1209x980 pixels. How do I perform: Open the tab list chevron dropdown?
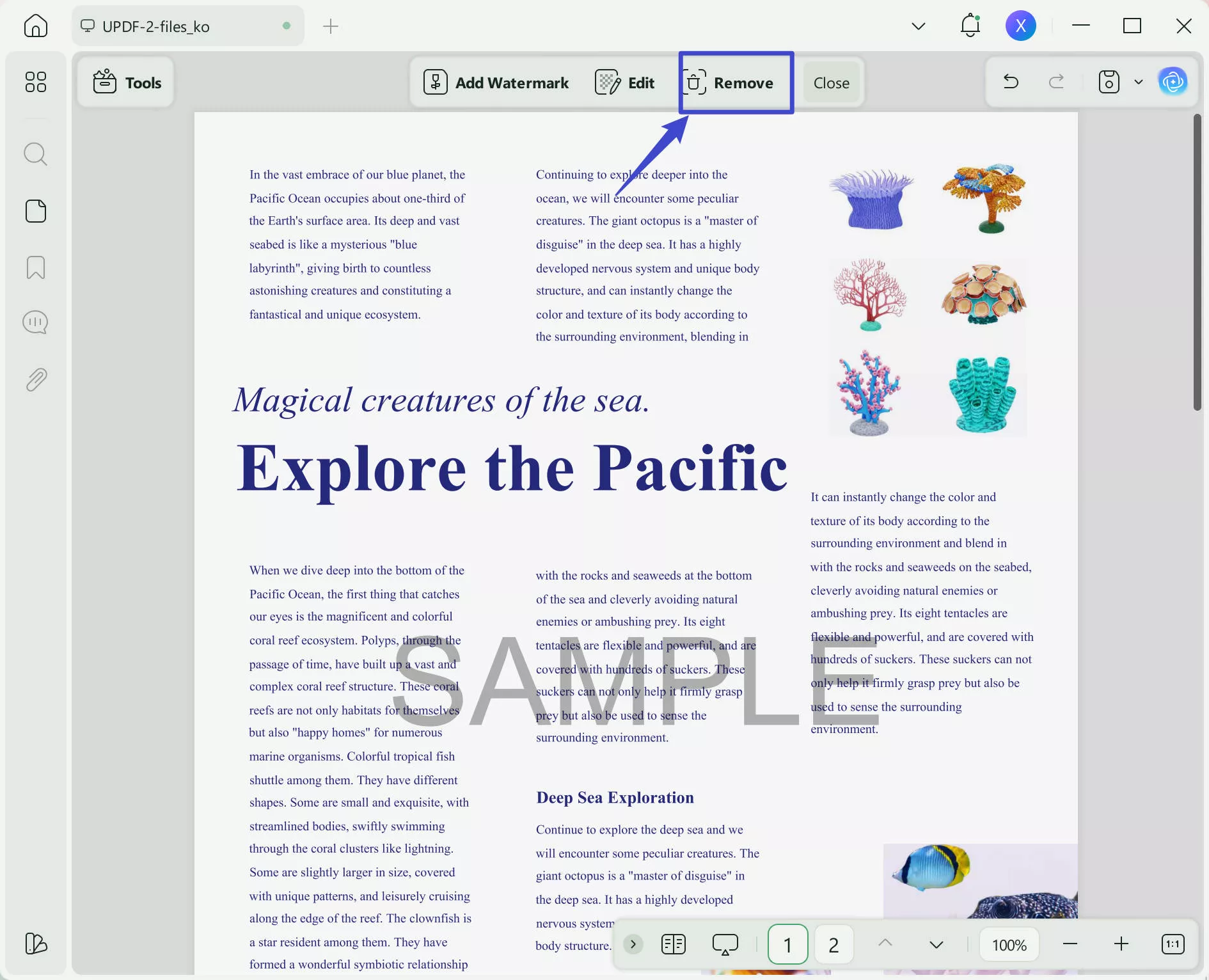pos(918,26)
